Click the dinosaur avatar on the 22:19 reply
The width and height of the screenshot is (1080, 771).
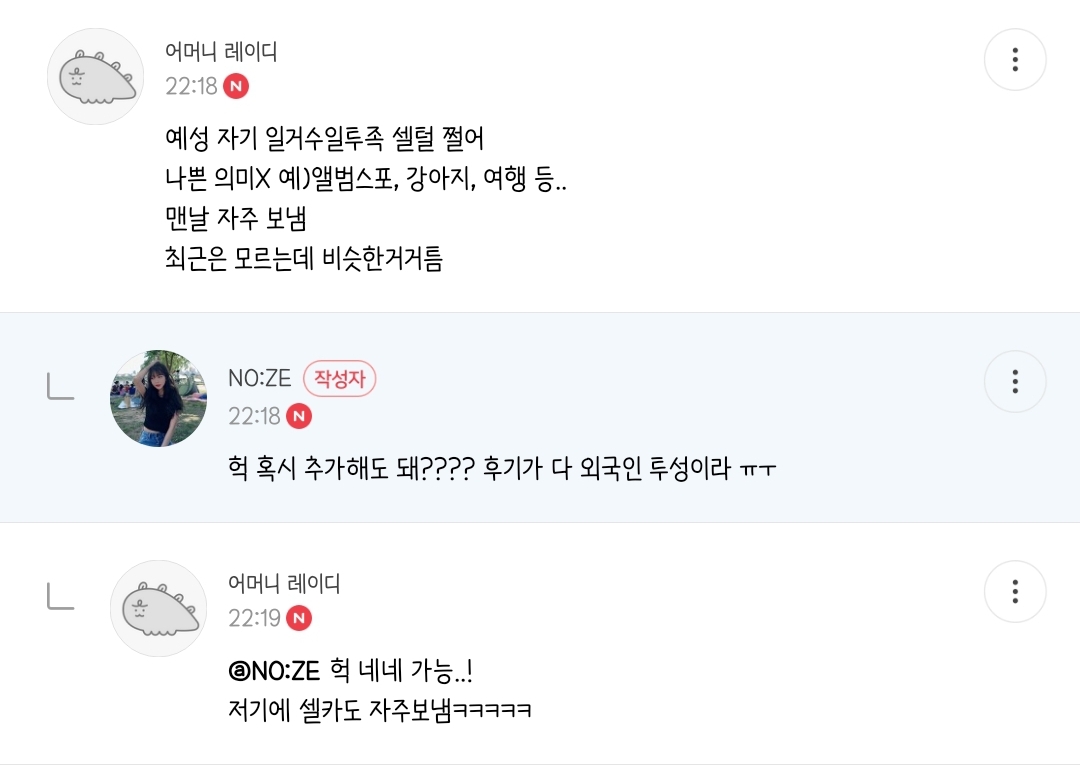pyautogui.click(x=158, y=608)
